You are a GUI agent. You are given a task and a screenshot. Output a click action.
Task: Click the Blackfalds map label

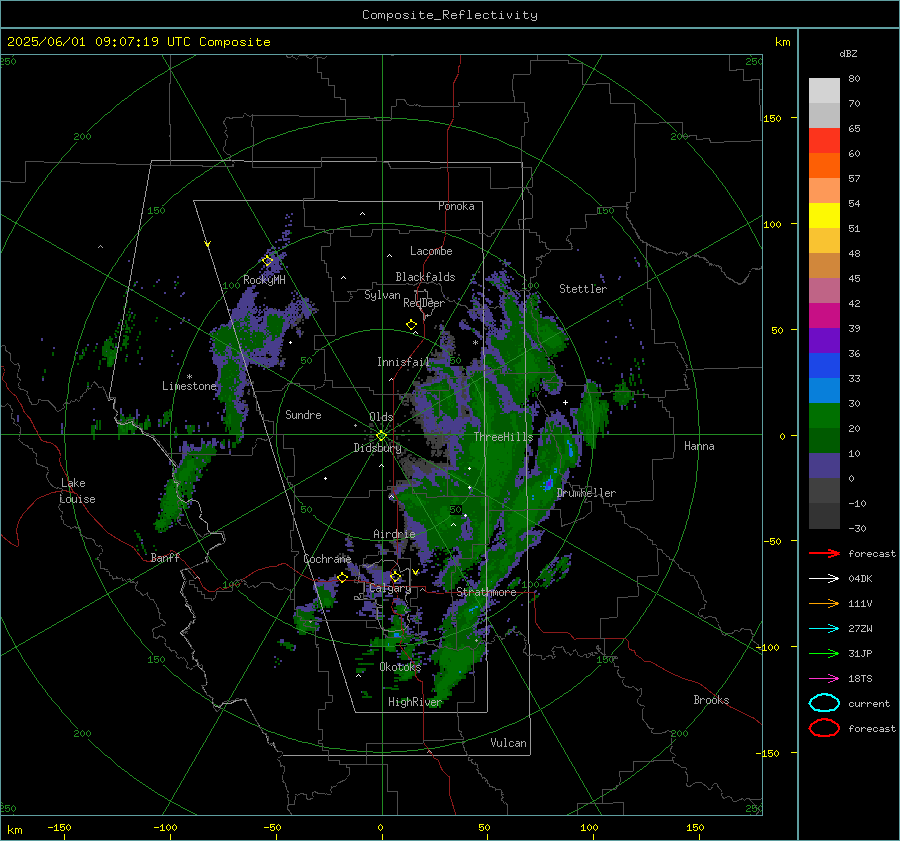[x=425, y=277]
